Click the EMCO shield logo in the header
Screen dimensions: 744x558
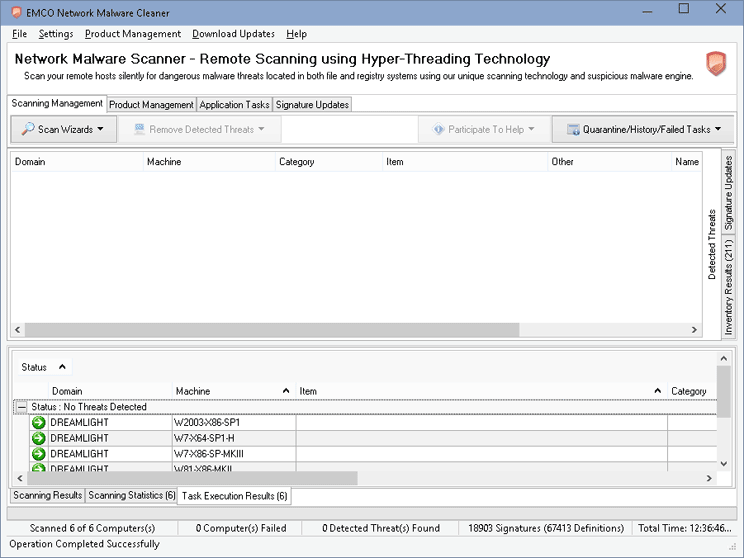[x=716, y=64]
